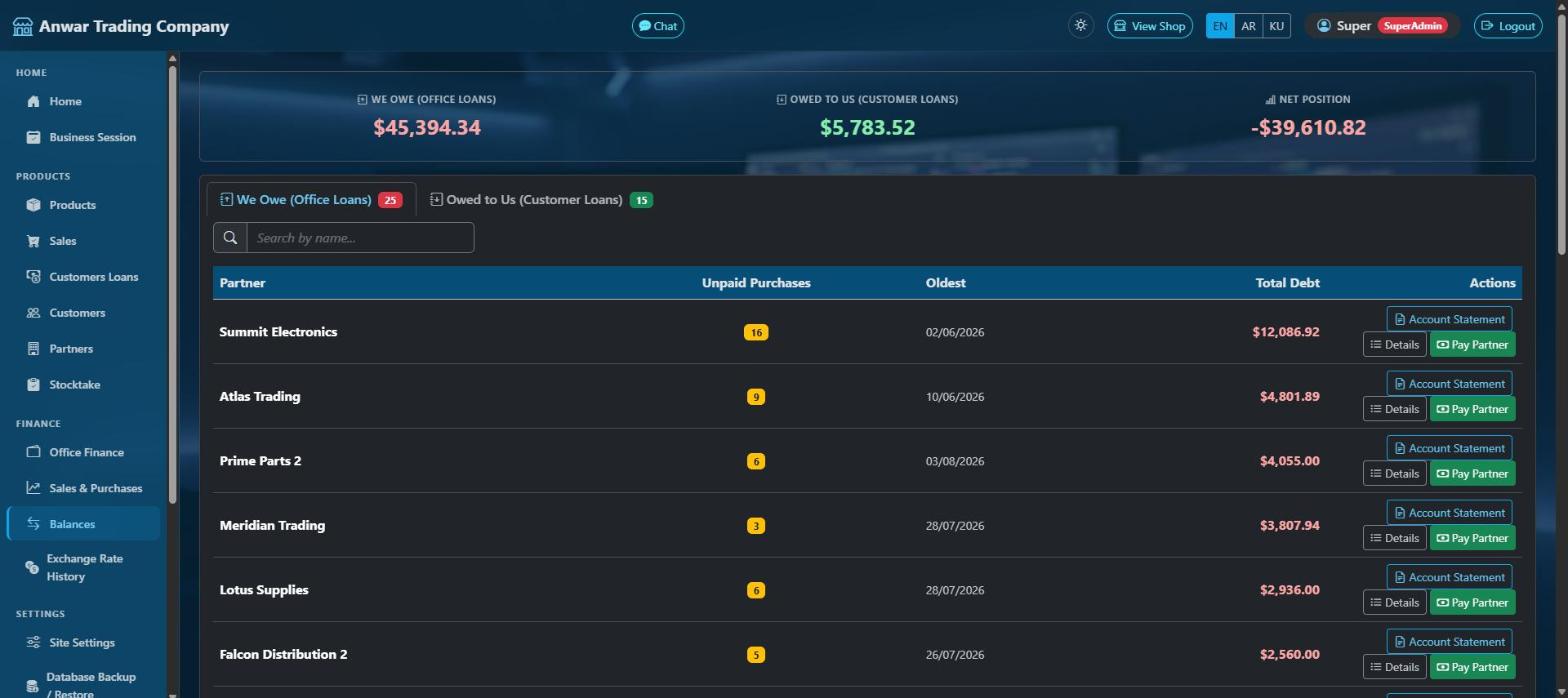The width and height of the screenshot is (1568, 698).
Task: Expand Details for Prime Parts 2
Action: point(1395,473)
